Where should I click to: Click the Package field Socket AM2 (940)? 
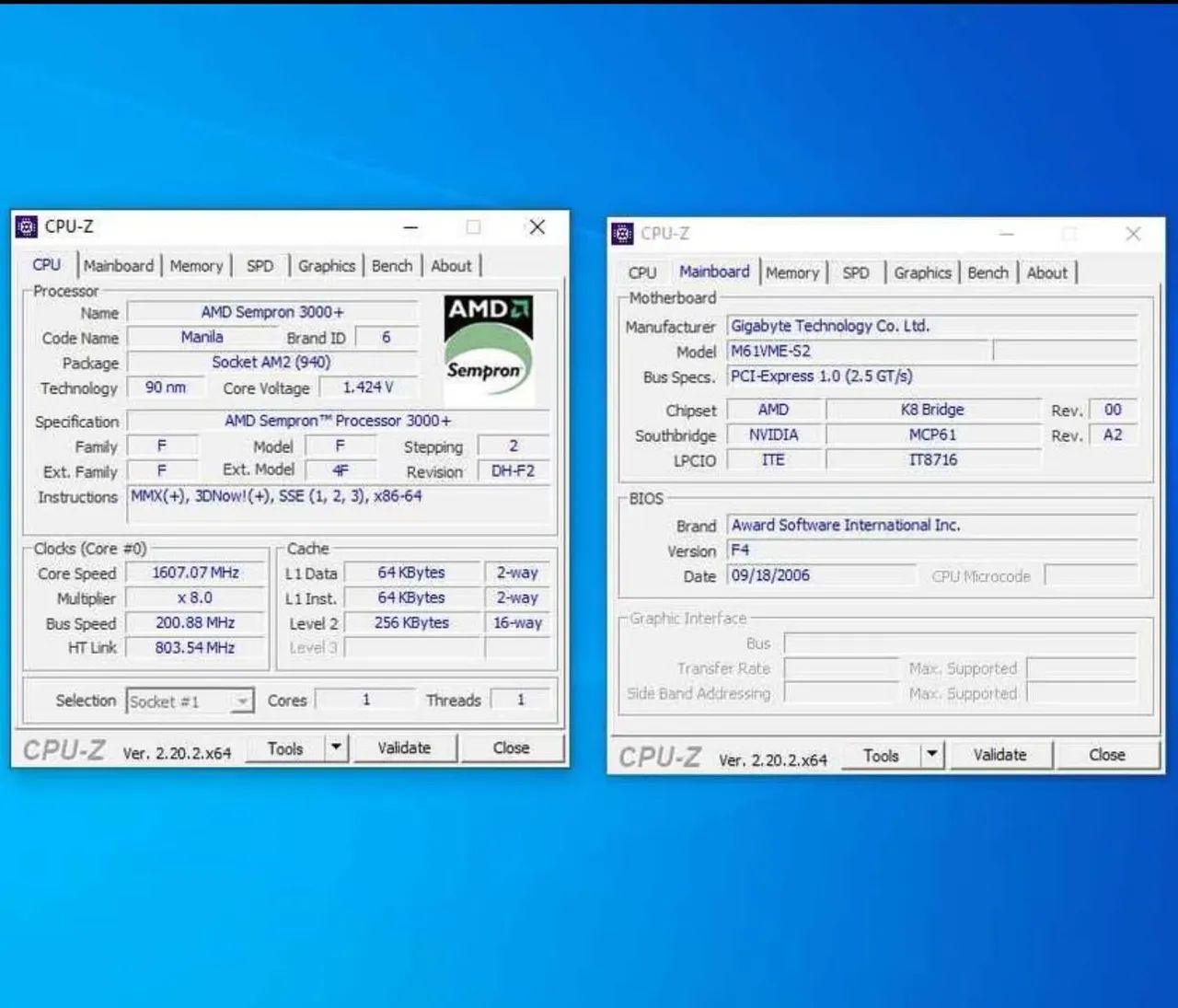272,363
